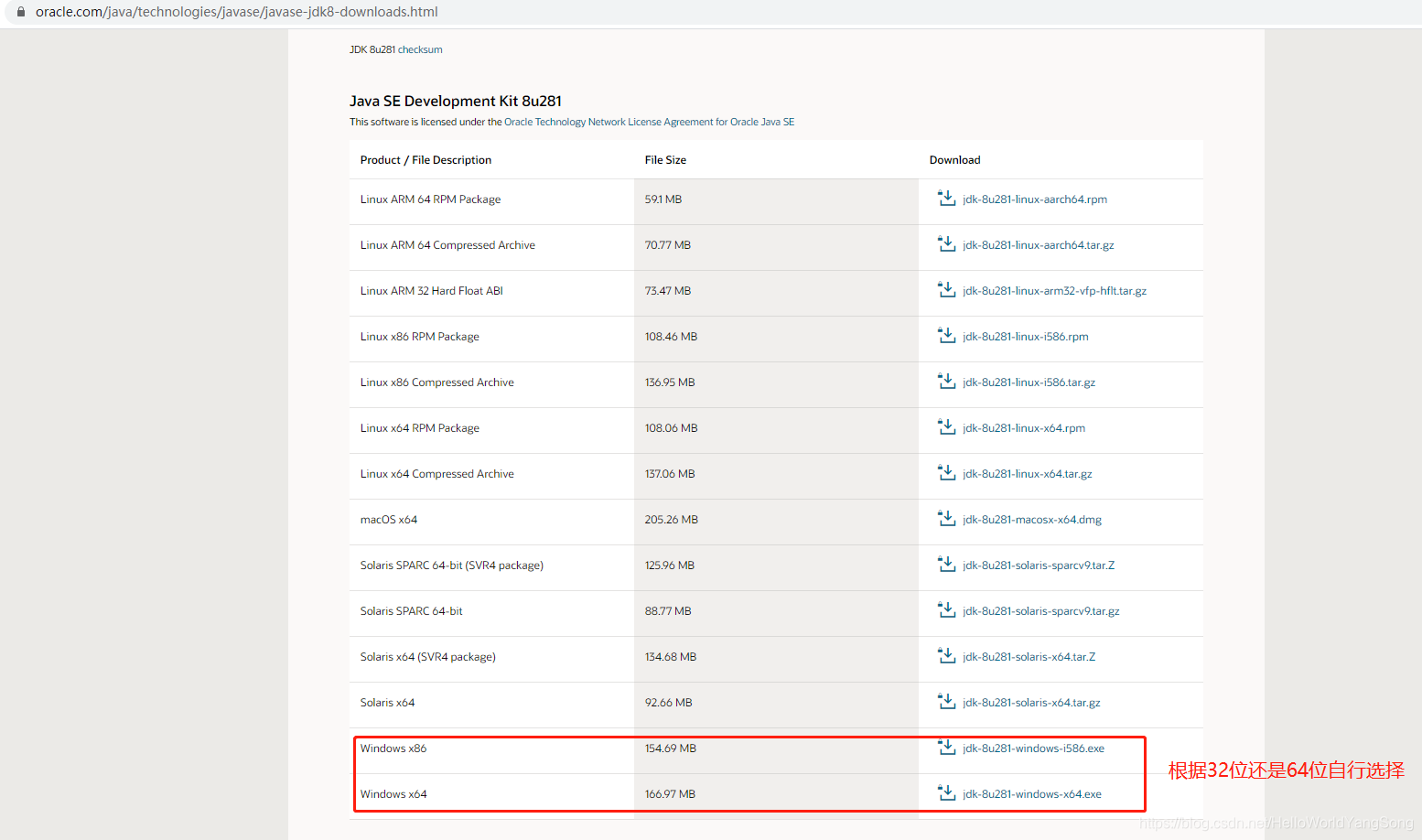
Task: Download jdk-8u281-macosx-x64.dmg link
Action: tap(1032, 520)
